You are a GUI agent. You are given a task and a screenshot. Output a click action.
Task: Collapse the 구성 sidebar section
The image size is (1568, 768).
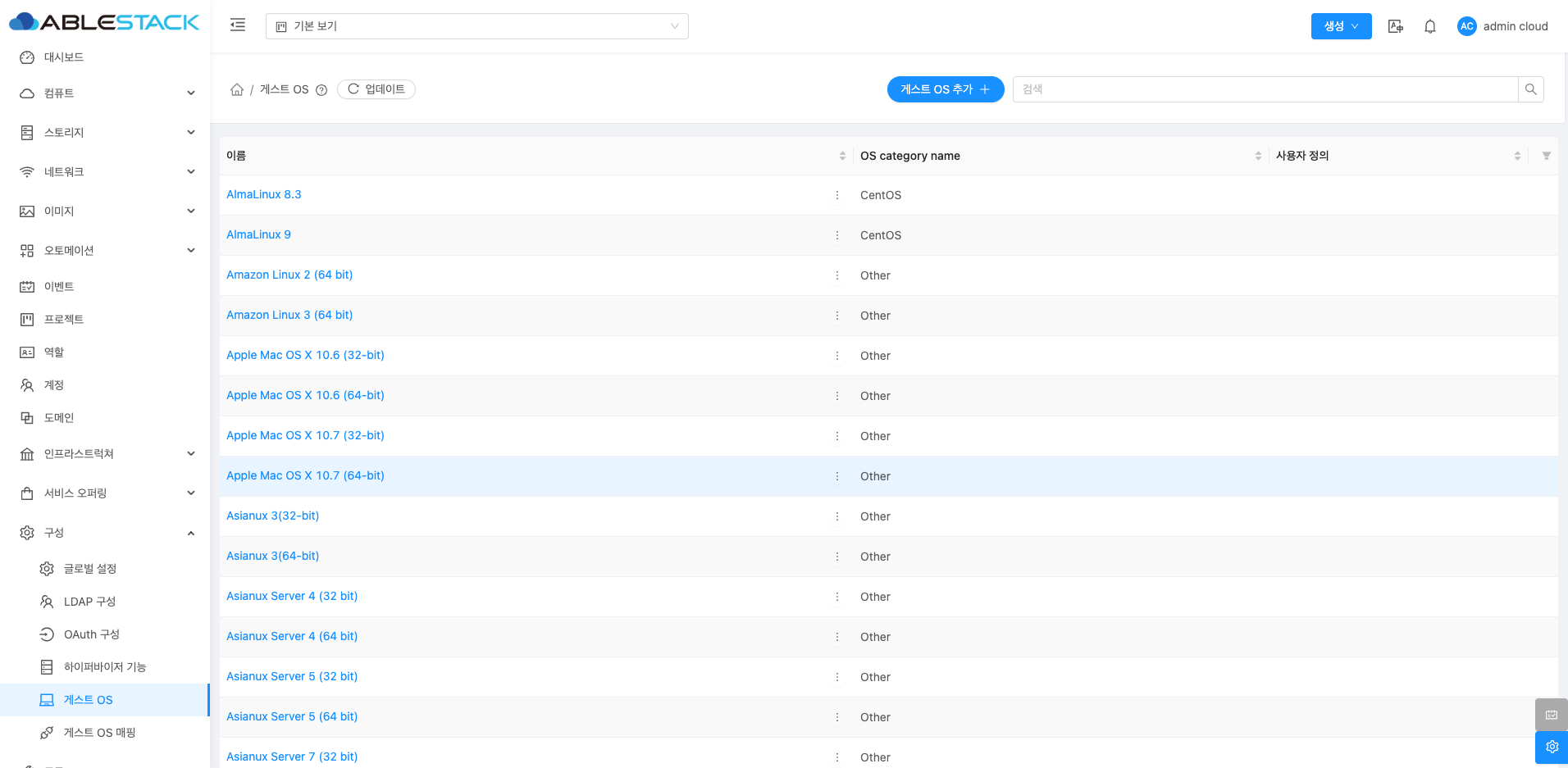click(x=105, y=533)
